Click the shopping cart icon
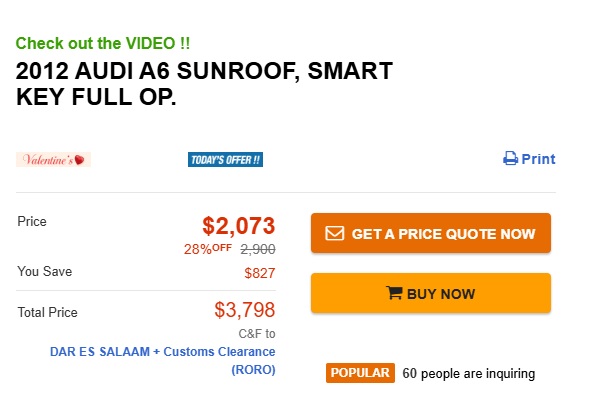The width and height of the screenshot is (608, 400). pyautogui.click(x=394, y=294)
